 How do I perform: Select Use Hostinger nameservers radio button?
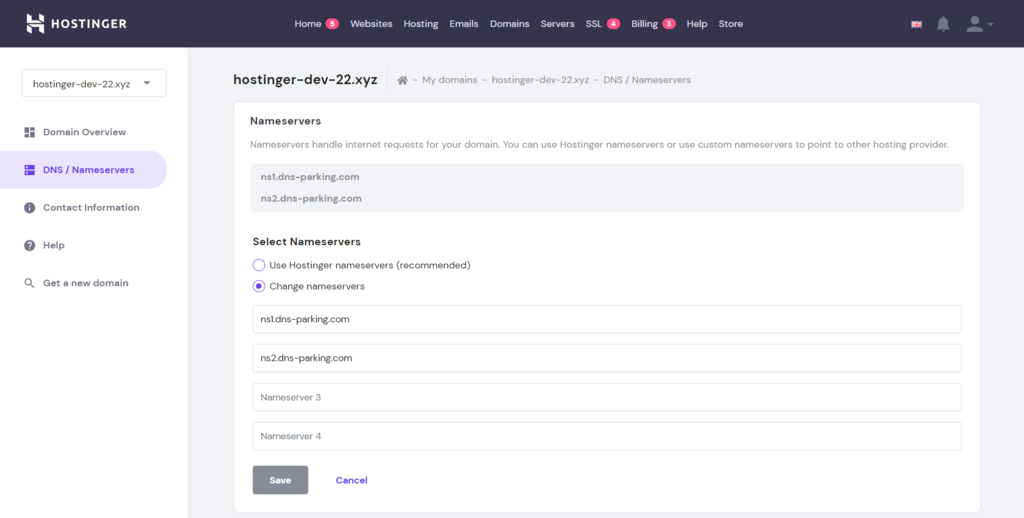pos(259,265)
